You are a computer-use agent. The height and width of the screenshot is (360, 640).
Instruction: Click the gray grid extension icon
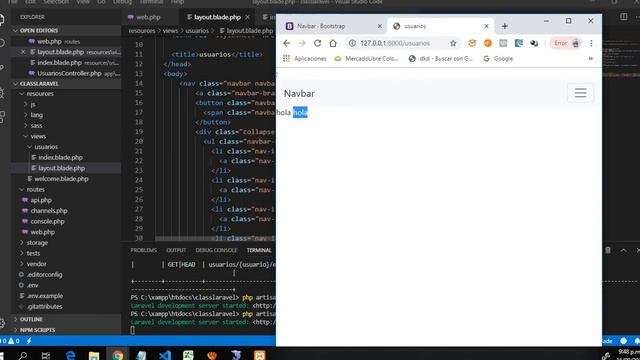pos(503,43)
